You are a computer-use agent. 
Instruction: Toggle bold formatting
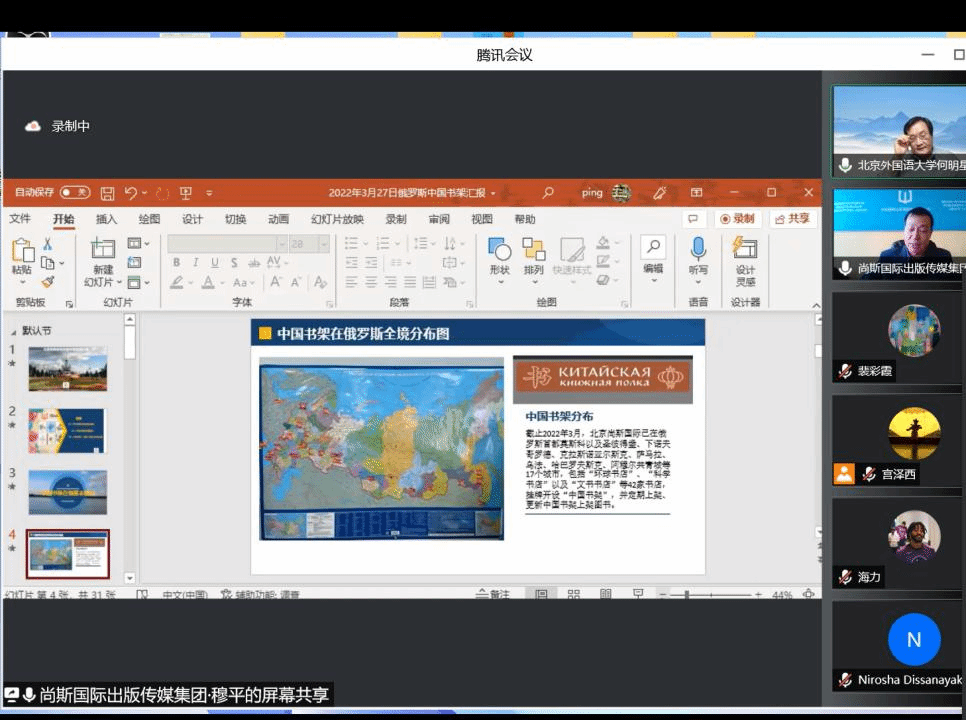tap(176, 262)
